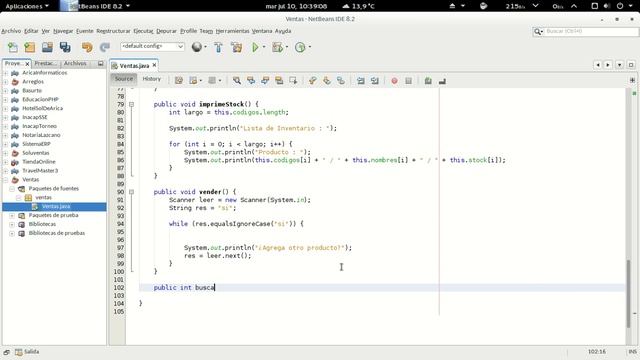Click the power icon in system bar
640x360 pixels.
620,6
